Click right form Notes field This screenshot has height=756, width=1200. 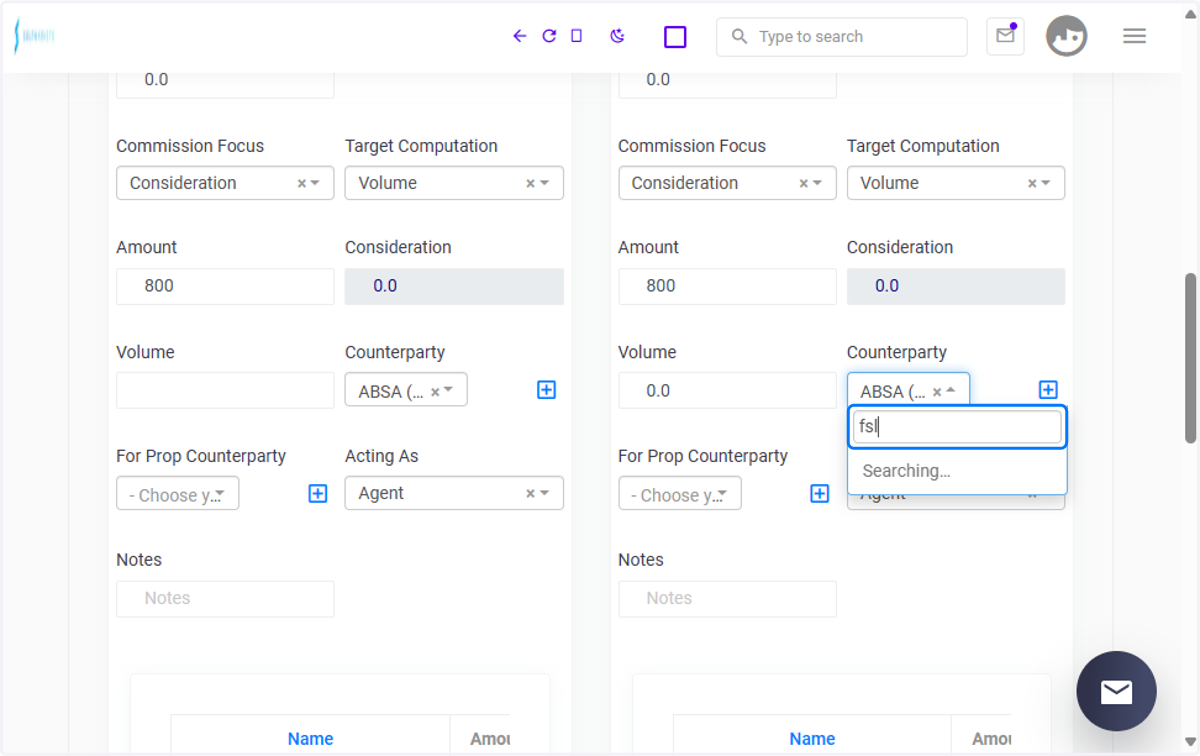click(727, 598)
